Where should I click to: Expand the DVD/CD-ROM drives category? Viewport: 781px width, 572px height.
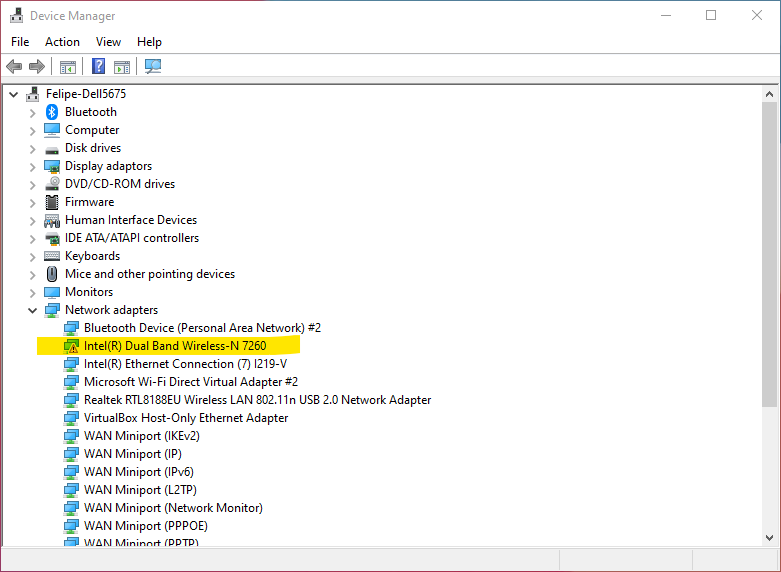[x=32, y=185]
